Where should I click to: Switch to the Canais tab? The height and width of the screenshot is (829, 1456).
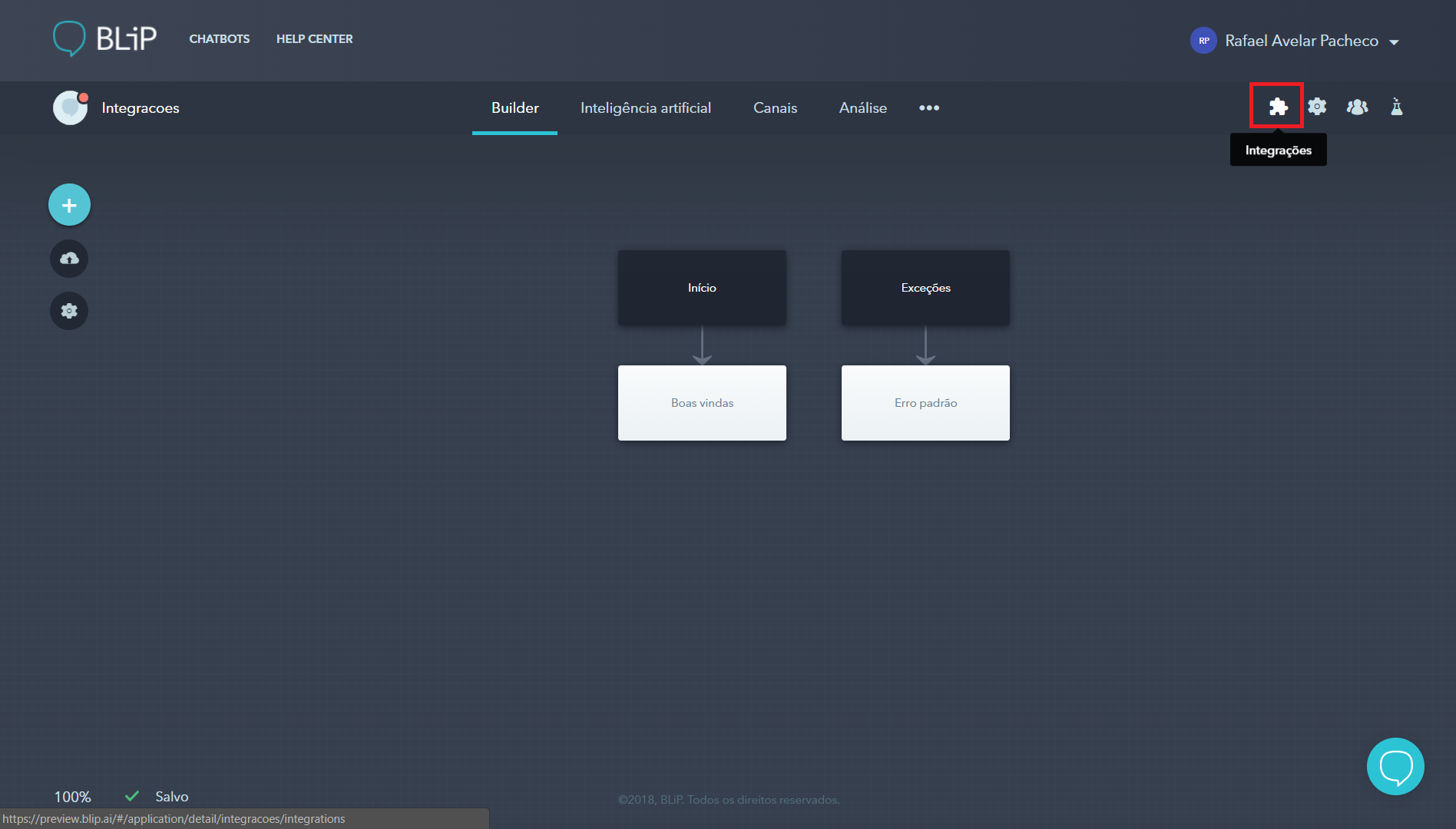coord(775,107)
